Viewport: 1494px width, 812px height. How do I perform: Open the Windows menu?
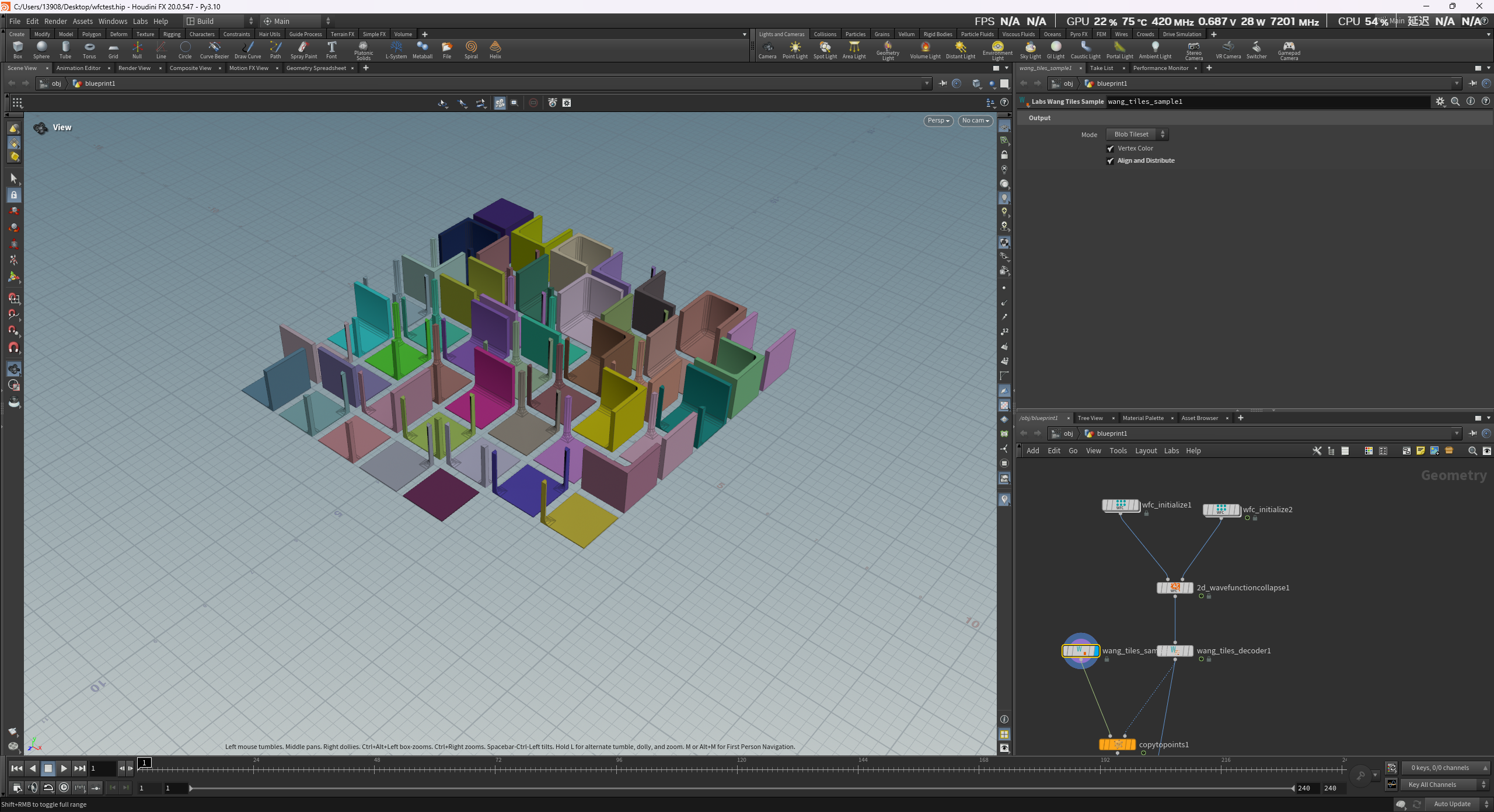113,21
